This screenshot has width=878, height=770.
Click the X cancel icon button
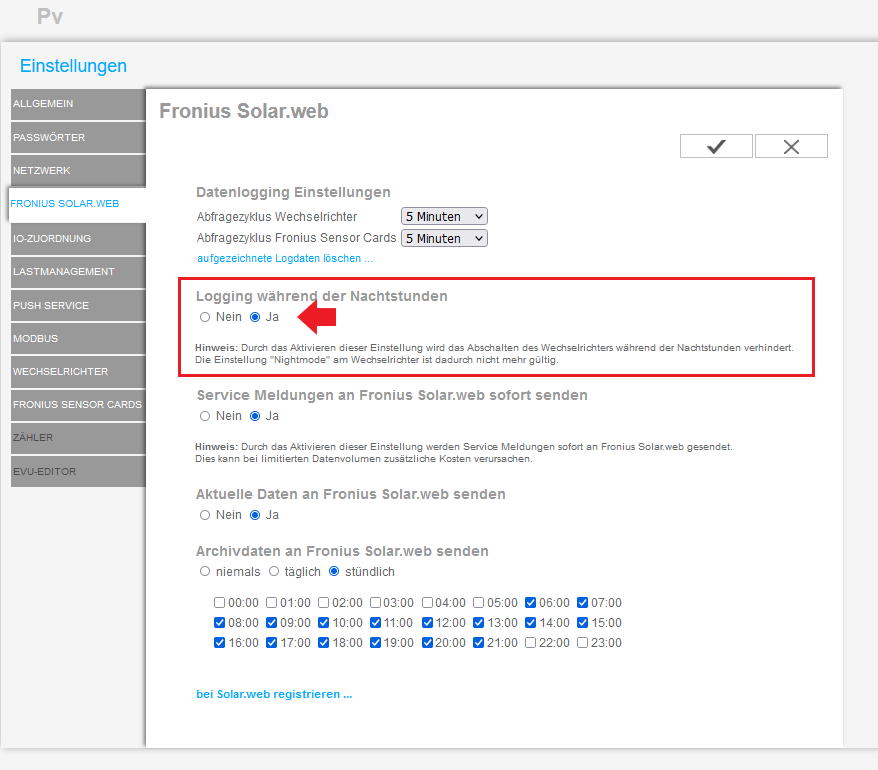point(791,146)
